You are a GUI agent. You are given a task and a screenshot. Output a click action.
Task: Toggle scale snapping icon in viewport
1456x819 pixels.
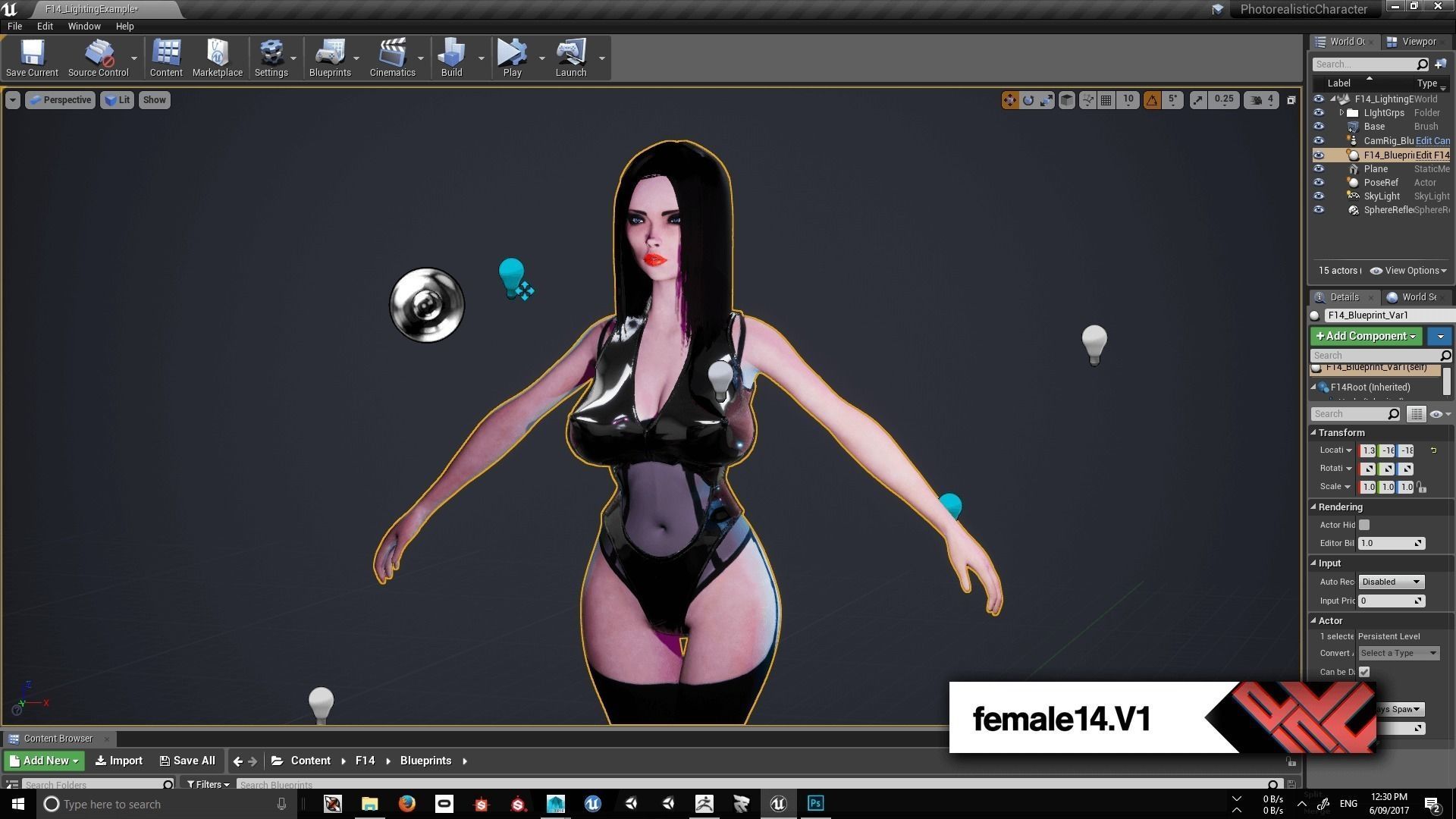tap(1197, 100)
